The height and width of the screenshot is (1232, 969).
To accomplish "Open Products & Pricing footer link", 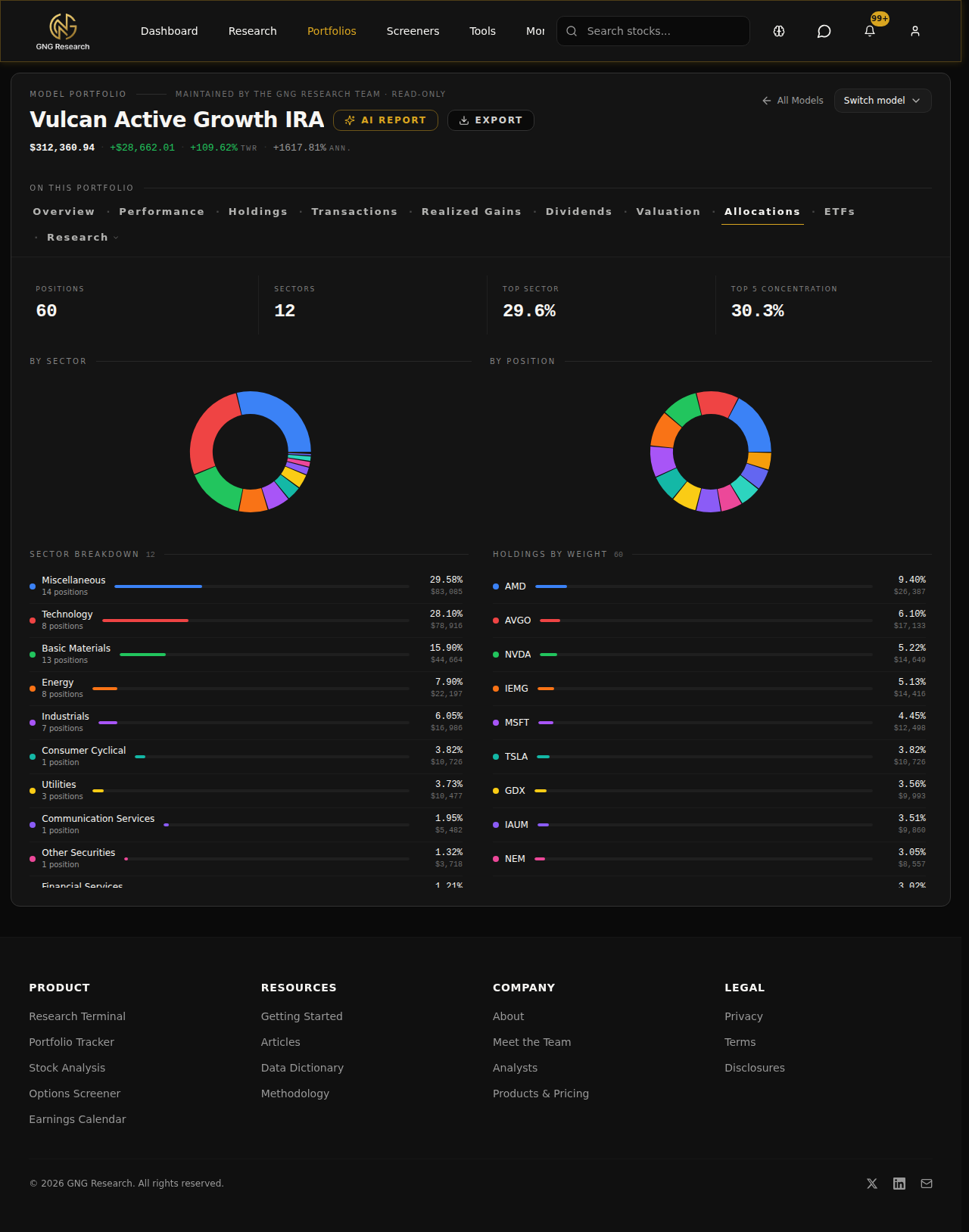I will (x=541, y=1094).
